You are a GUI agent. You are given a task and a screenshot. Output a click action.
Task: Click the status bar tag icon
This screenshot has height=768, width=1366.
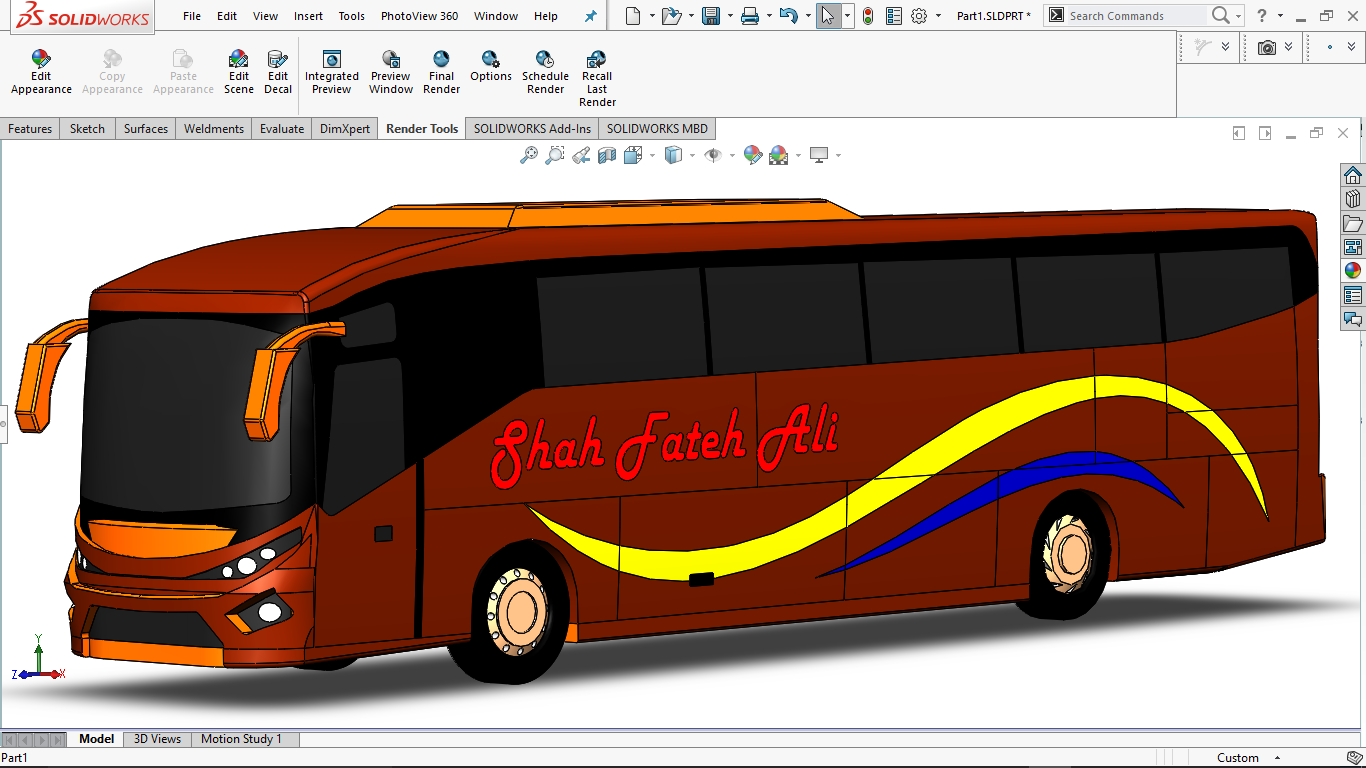pos(1354,758)
